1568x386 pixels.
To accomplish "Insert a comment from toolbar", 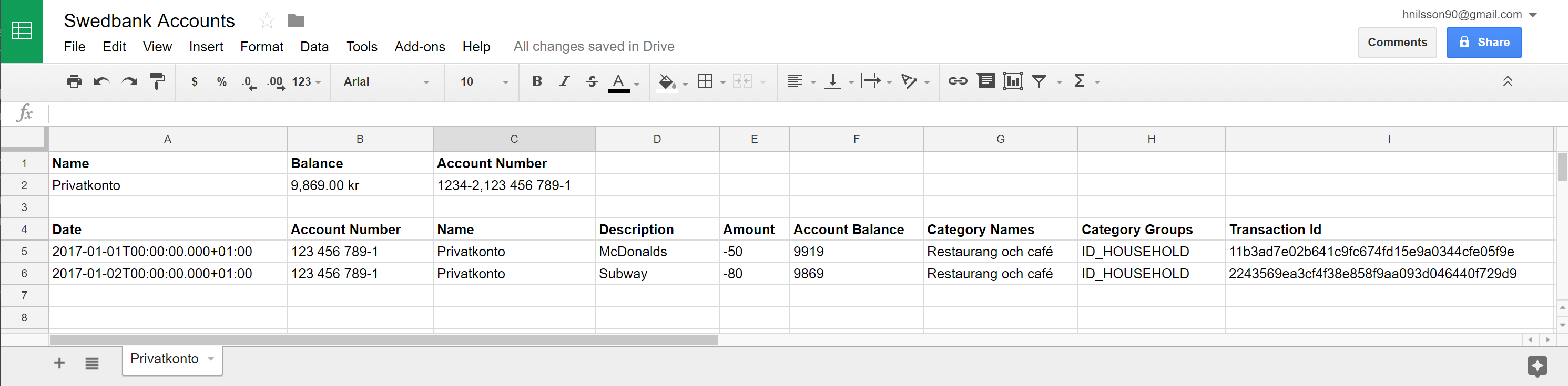I will point(986,81).
